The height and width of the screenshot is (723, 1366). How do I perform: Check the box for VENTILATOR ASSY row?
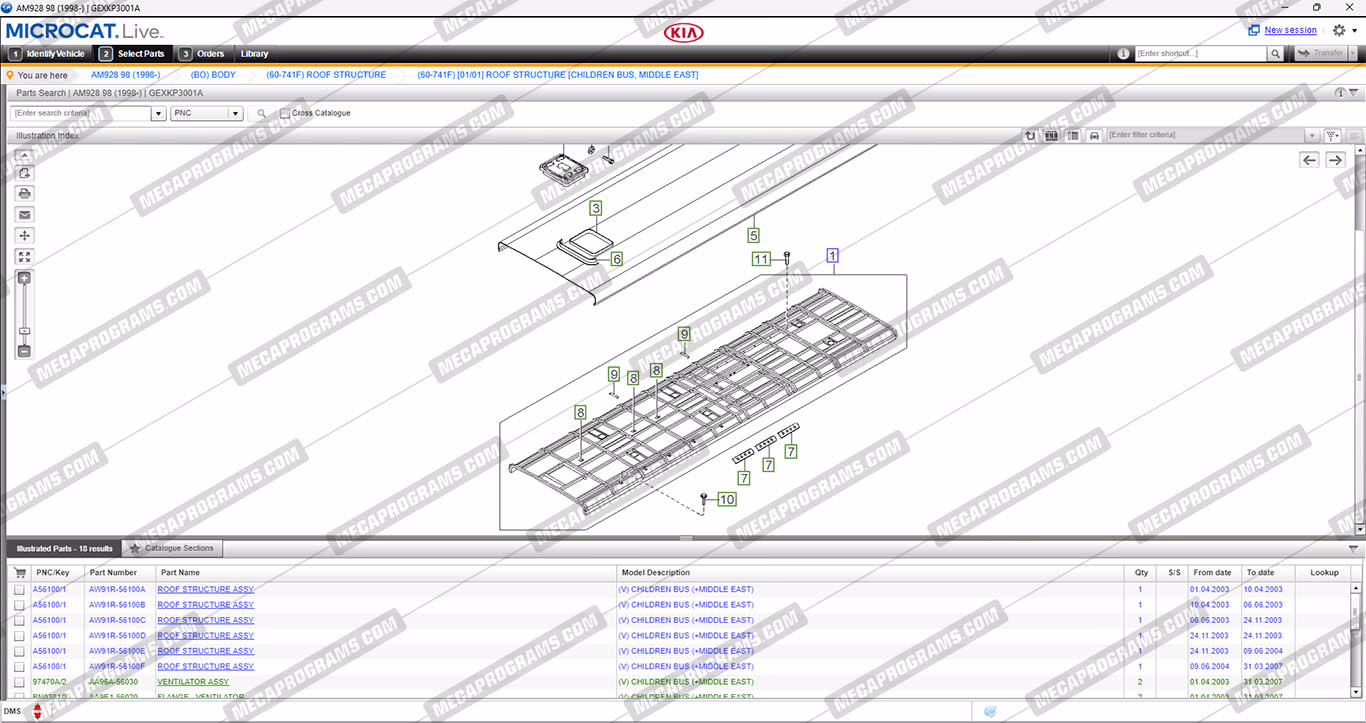tap(20, 682)
